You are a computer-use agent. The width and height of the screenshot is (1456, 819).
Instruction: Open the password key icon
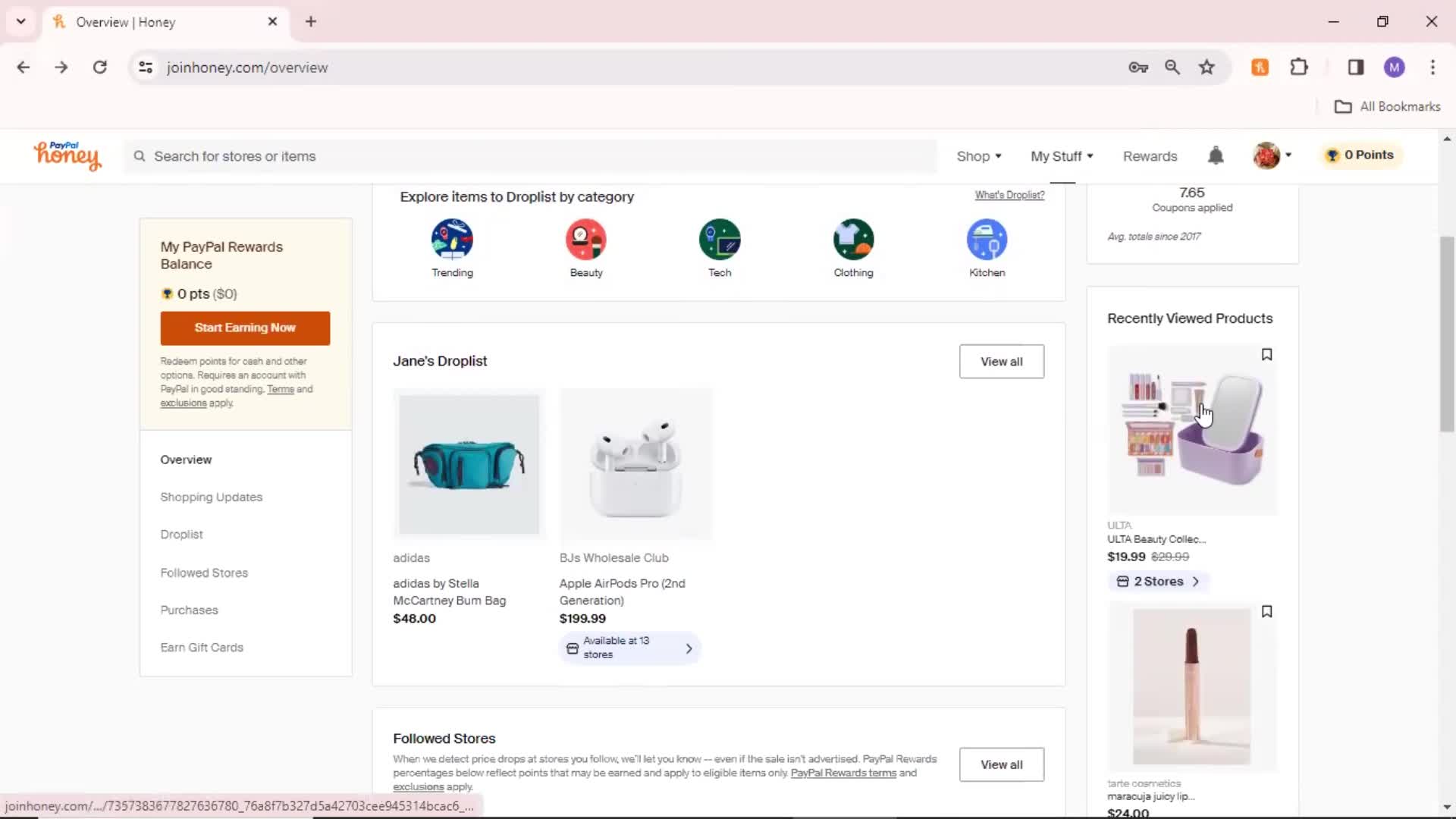pos(1138,67)
